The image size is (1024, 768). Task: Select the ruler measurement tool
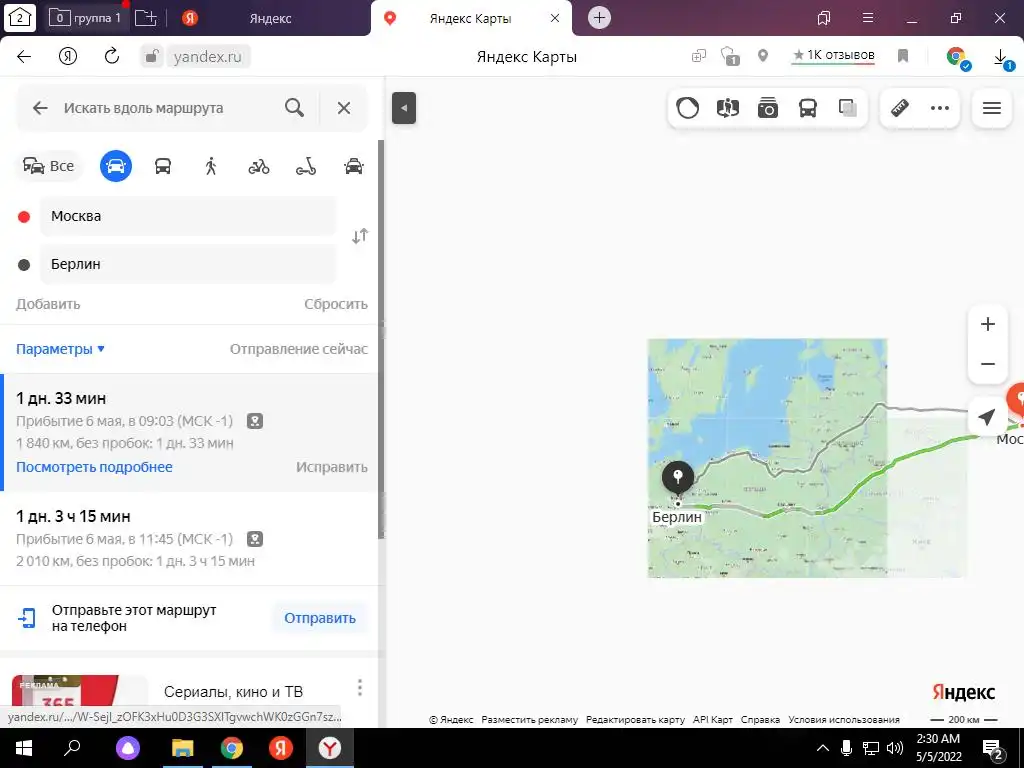(900, 108)
